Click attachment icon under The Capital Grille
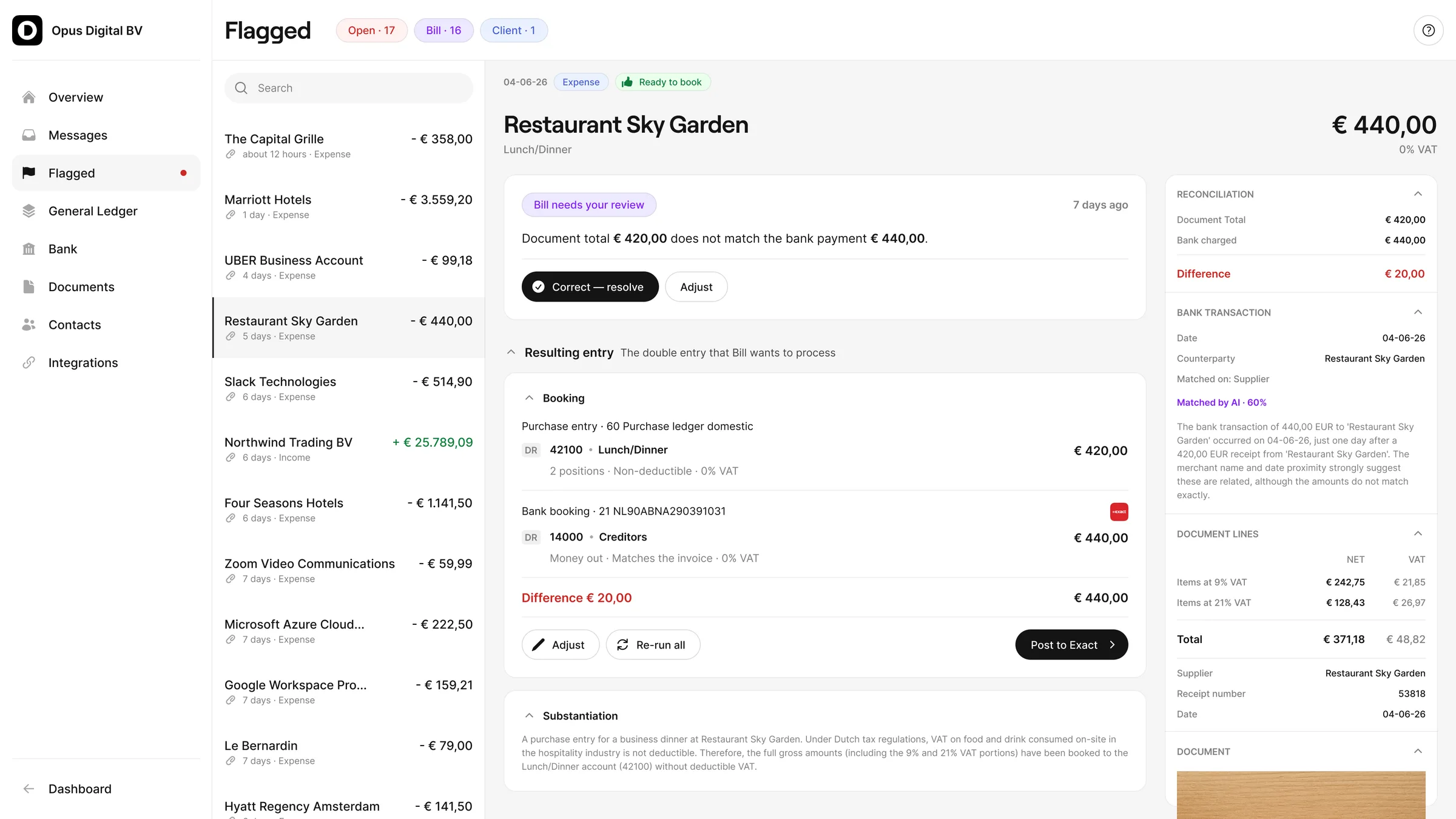Screen dimensions: 1456x819 (231, 154)
